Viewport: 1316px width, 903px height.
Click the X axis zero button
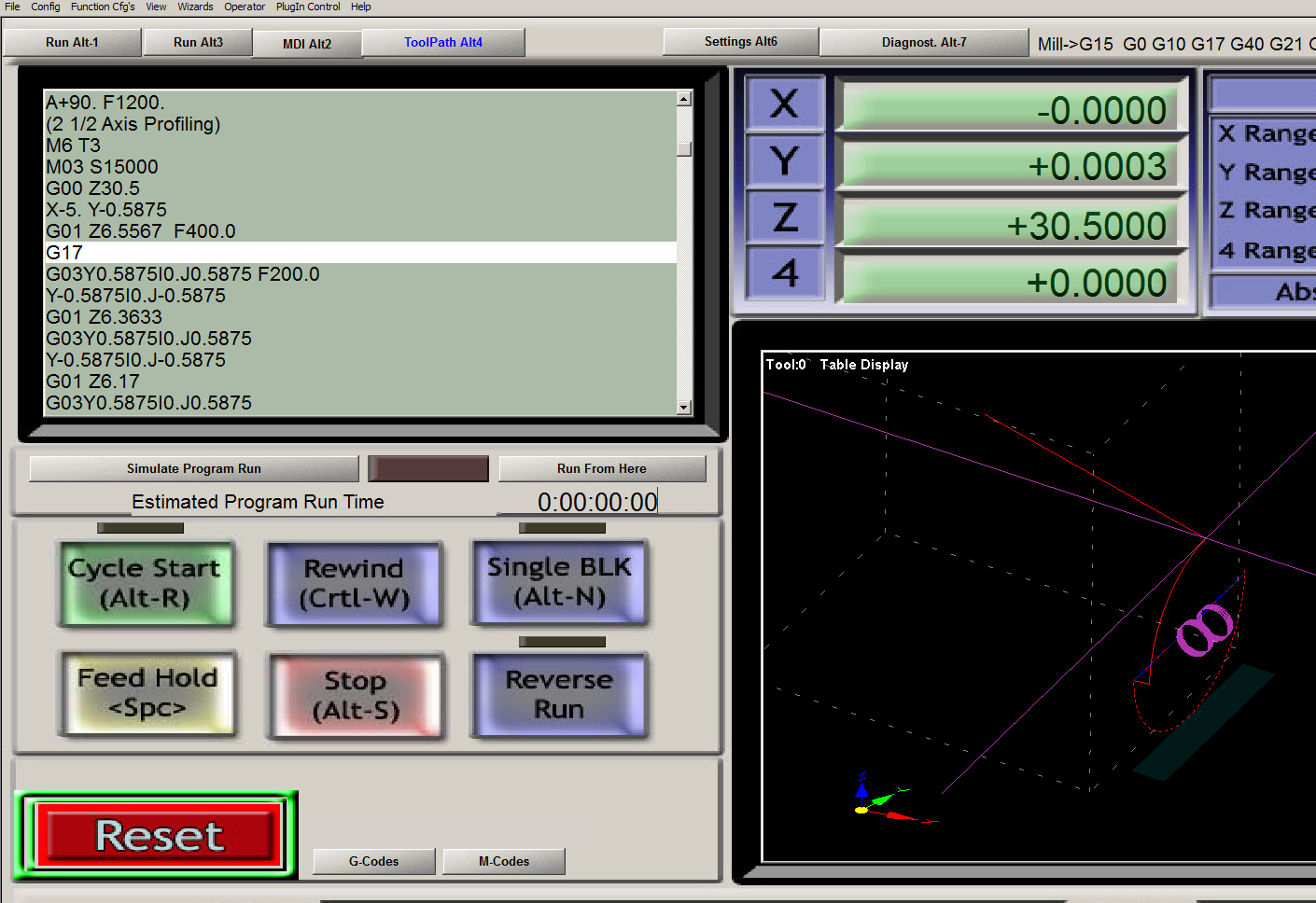tap(784, 104)
